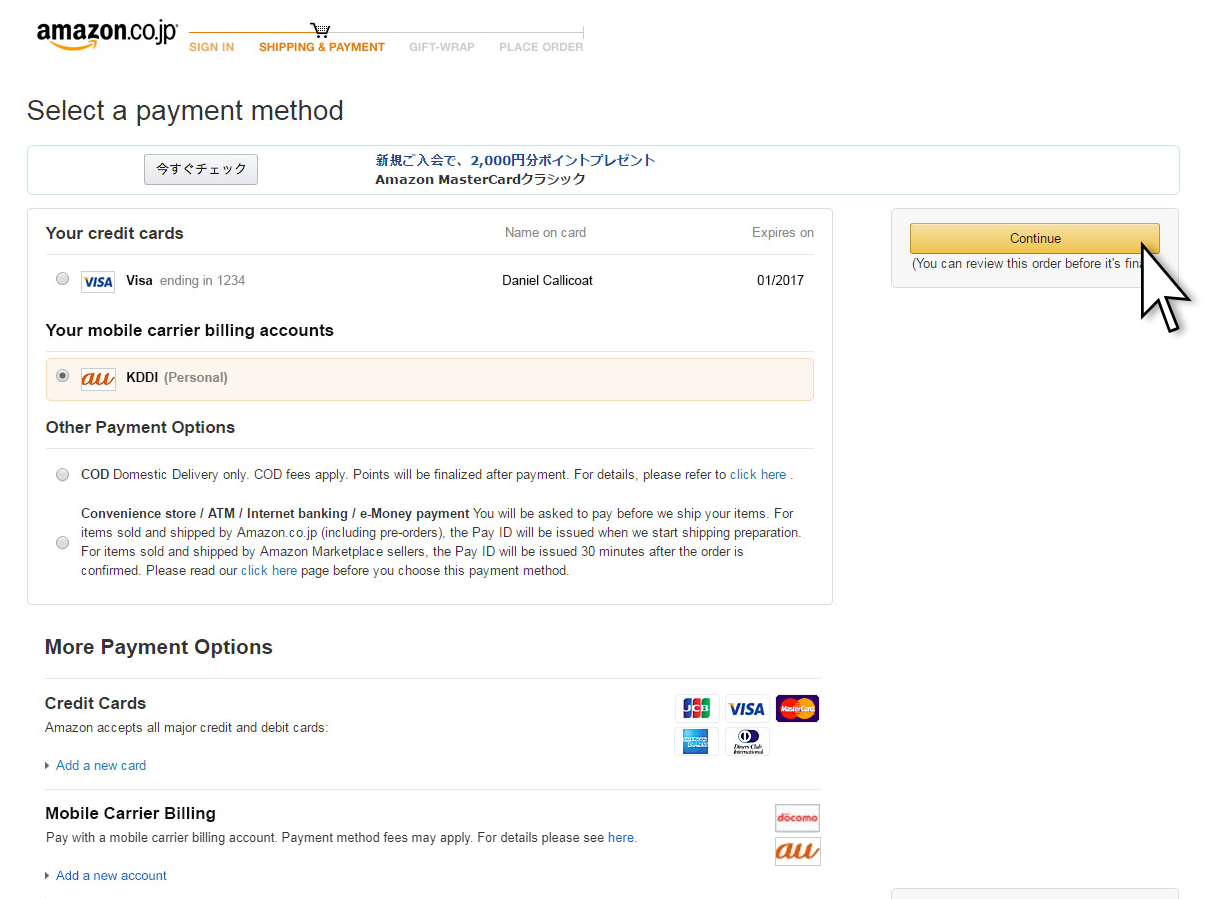Viewport: 1205px width, 899px height.
Task: Select the Visa ending in 1234 radio button
Action: point(63,279)
